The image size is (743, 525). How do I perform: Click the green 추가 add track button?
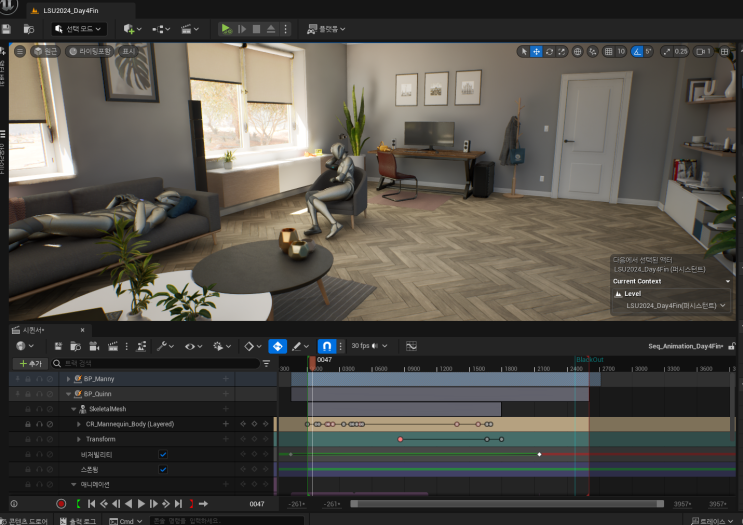[x=31, y=364]
